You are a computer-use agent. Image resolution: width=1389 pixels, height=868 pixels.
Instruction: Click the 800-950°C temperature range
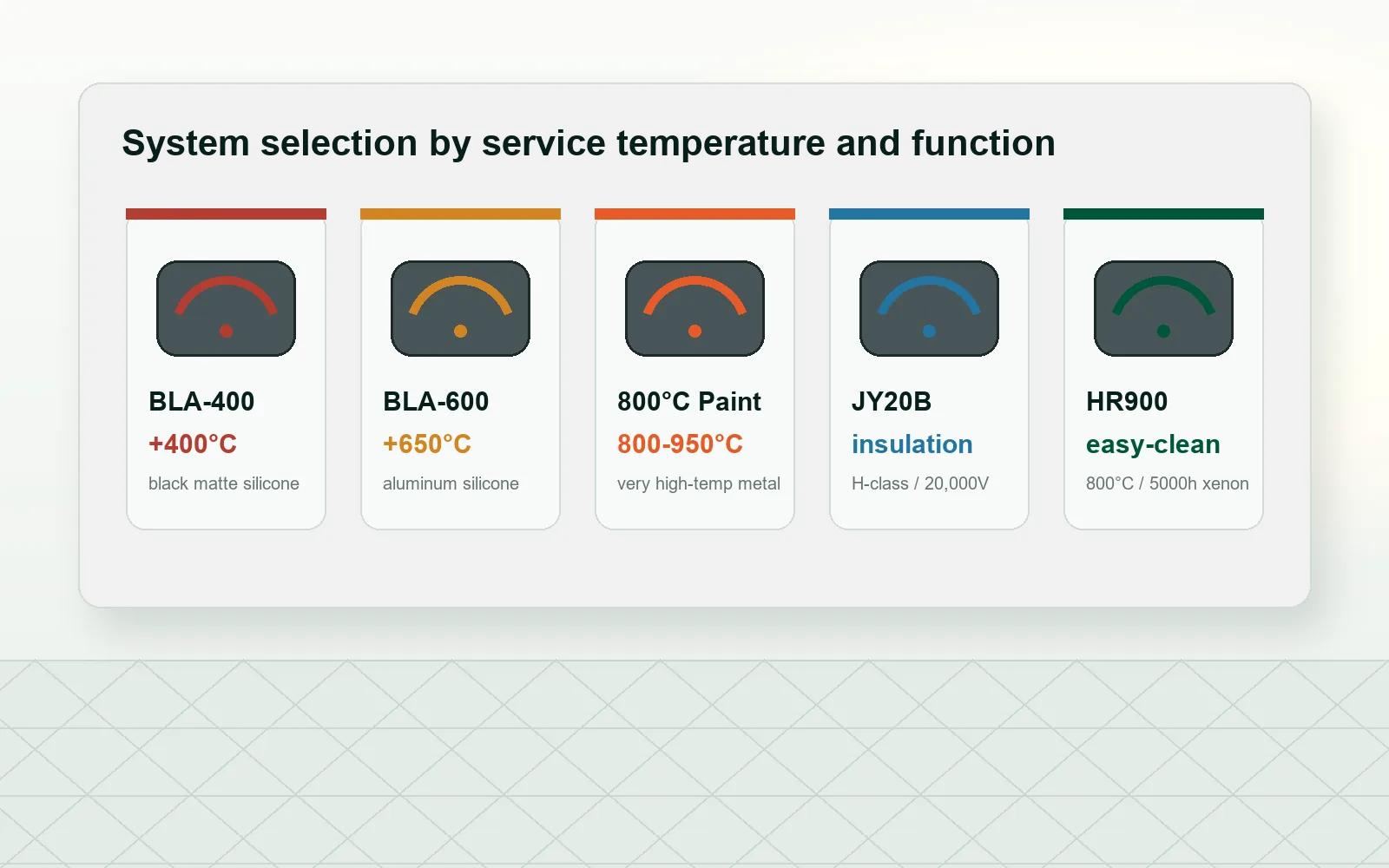click(x=681, y=444)
